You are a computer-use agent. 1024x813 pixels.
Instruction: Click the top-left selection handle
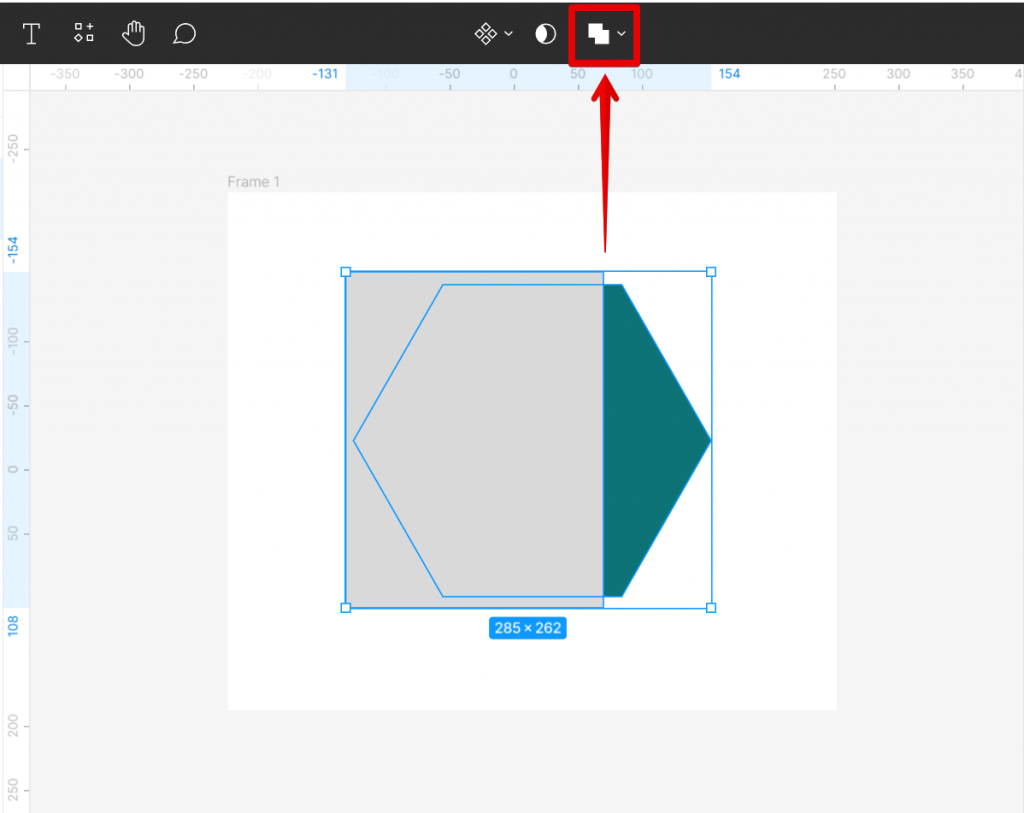(x=346, y=271)
